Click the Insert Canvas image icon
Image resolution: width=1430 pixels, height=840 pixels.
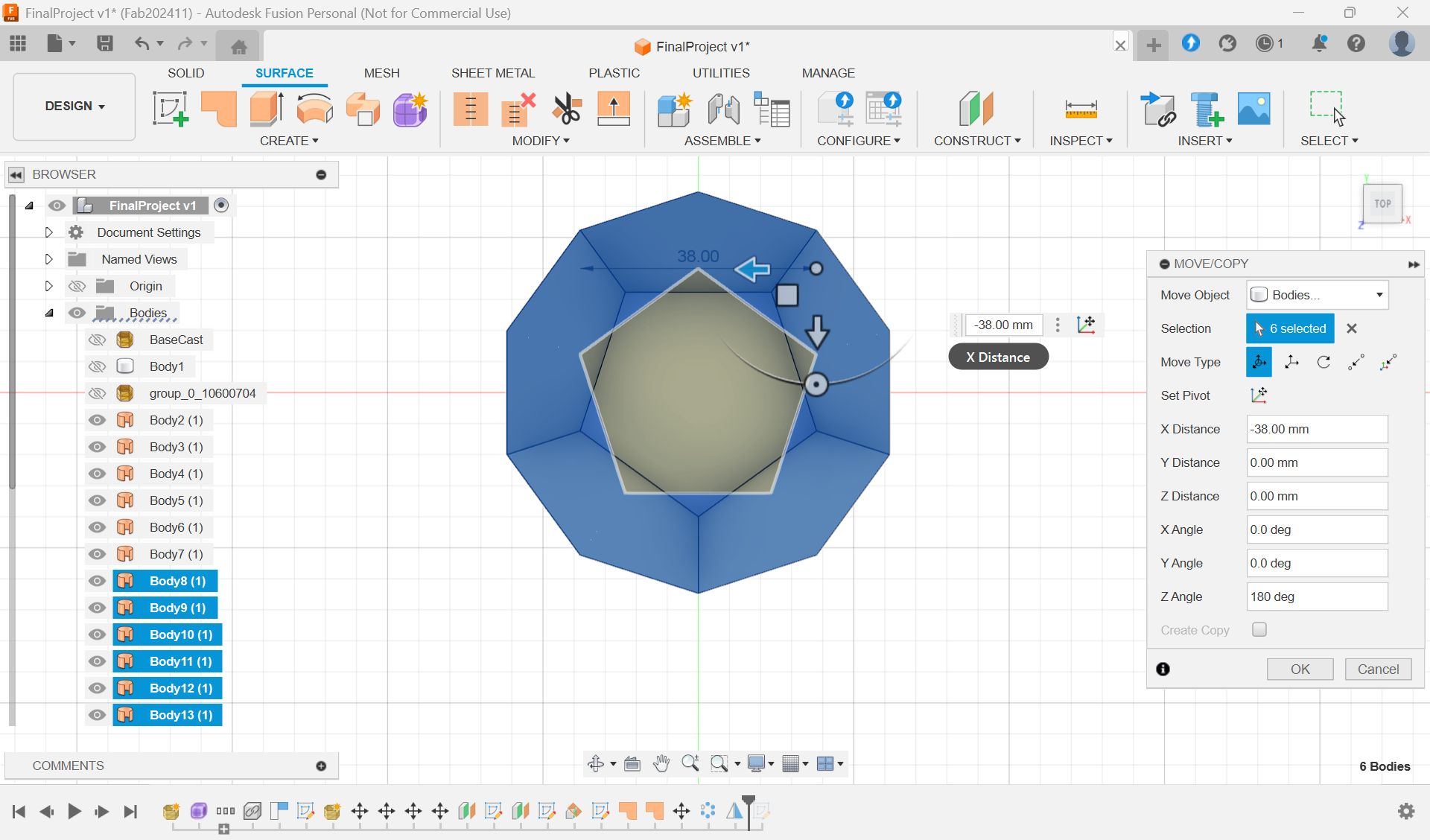point(1254,109)
